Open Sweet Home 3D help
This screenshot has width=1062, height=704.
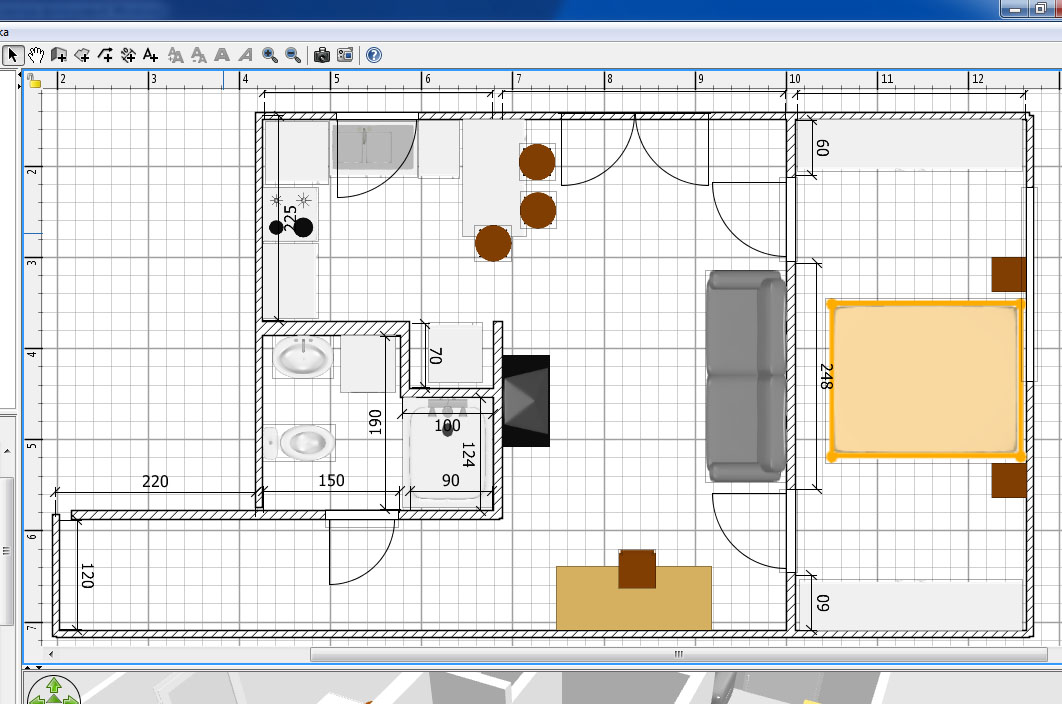tap(374, 55)
